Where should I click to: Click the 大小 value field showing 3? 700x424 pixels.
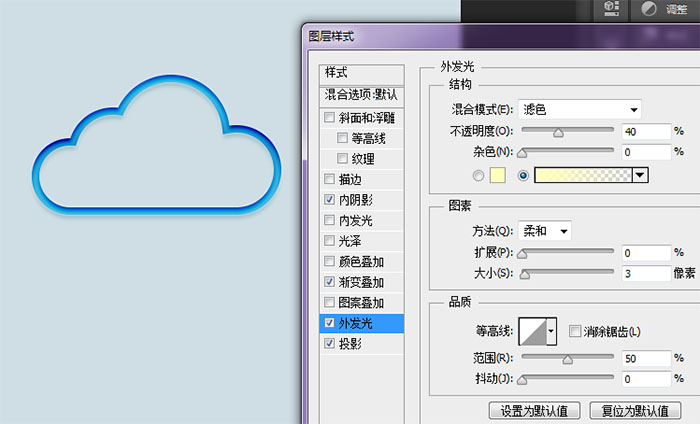pyautogui.click(x=646, y=274)
